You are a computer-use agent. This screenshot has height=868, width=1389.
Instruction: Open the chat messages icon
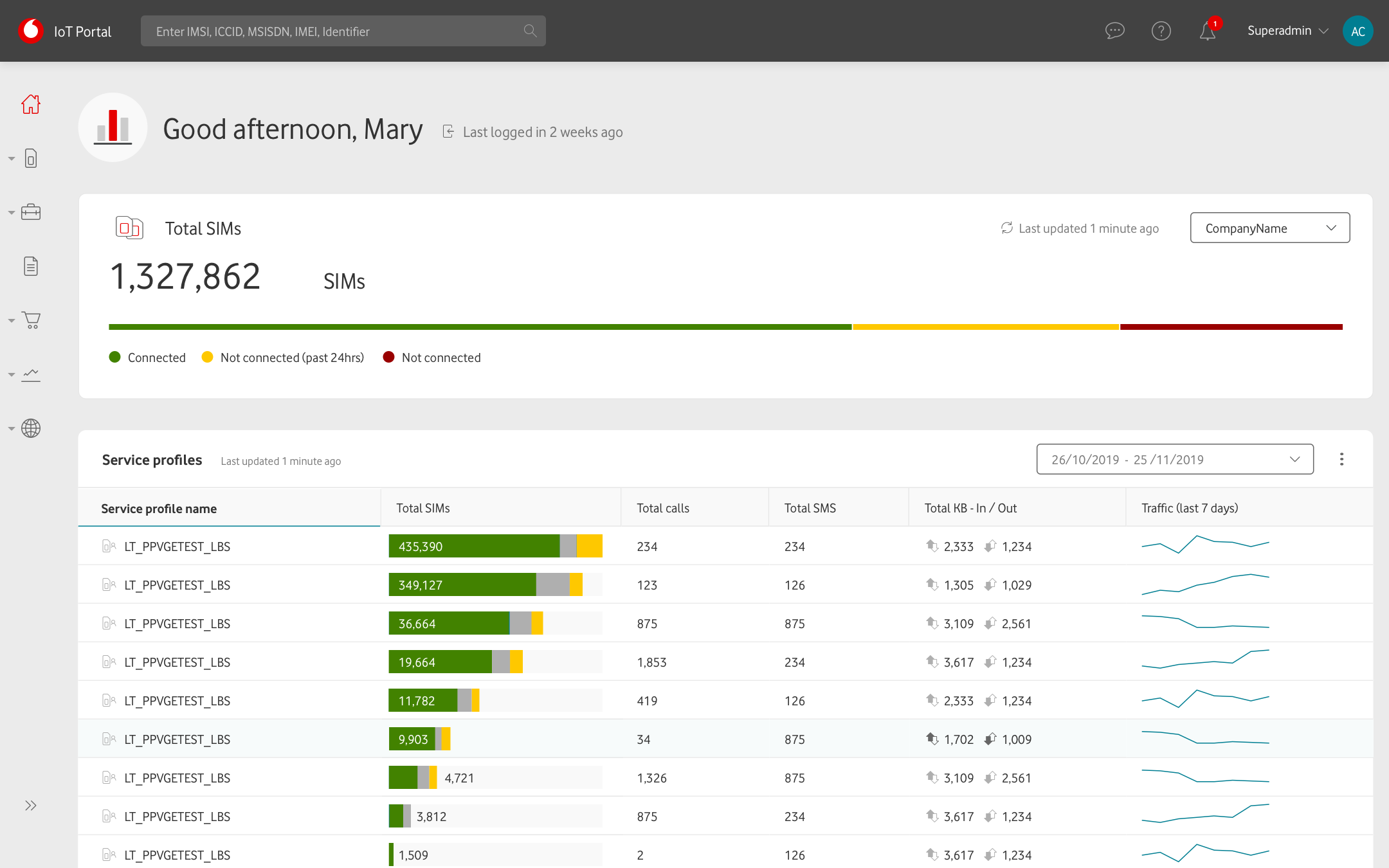1114,31
